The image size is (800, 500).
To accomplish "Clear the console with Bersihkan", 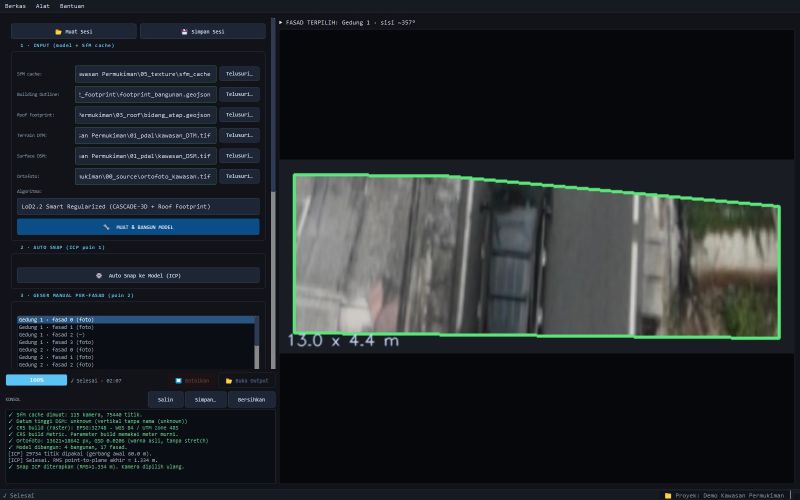I will click(x=252, y=399).
